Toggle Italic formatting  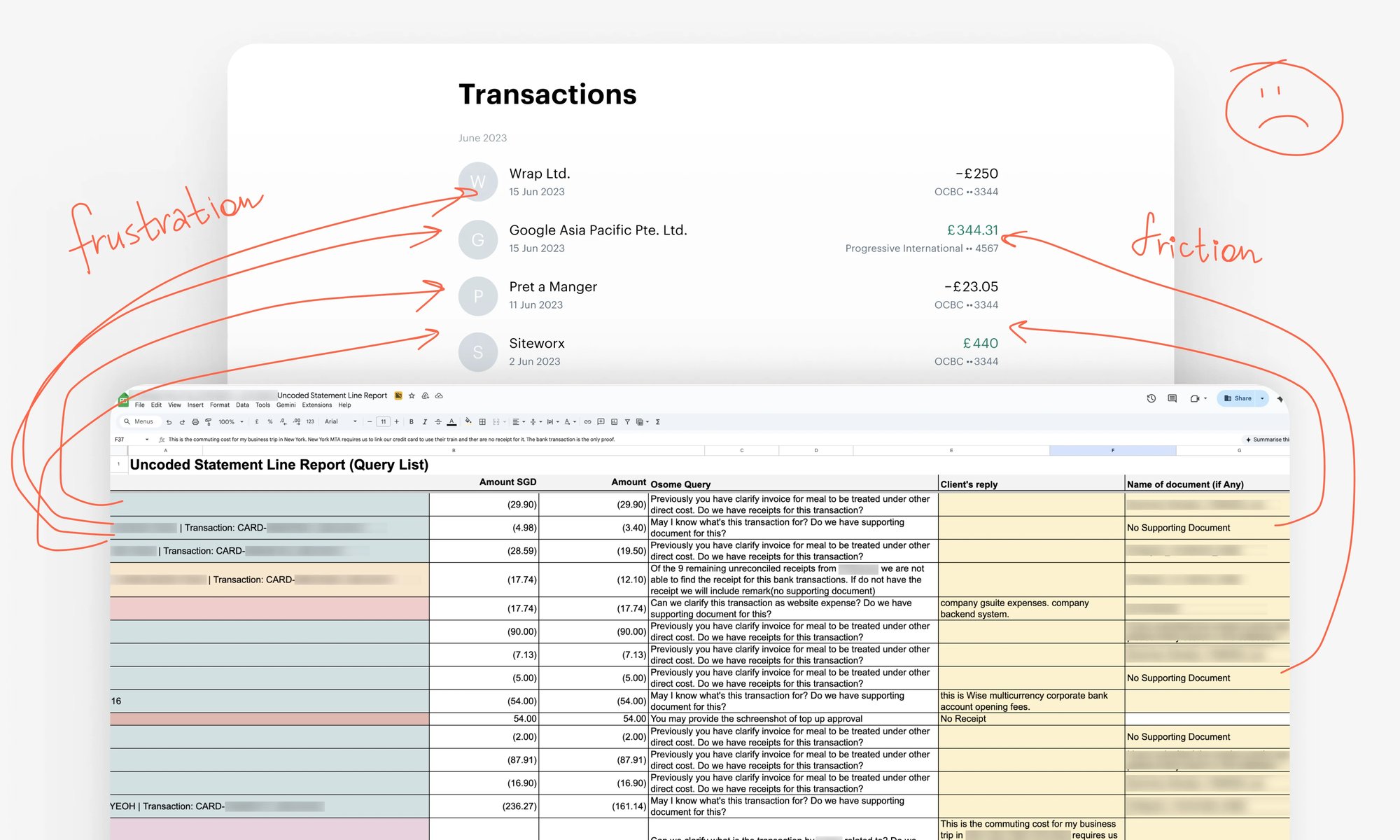(424, 421)
